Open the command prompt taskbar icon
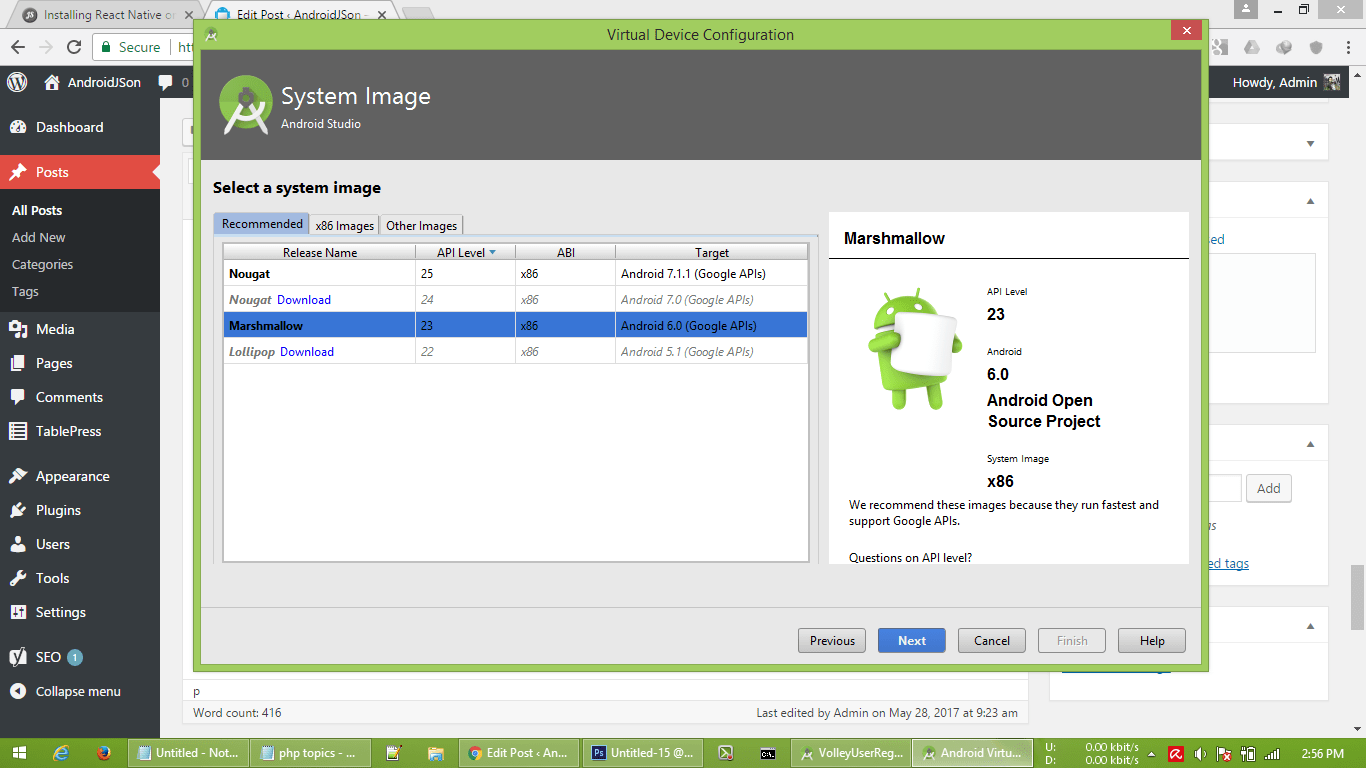Screen dimensions: 1366x768 [767, 753]
